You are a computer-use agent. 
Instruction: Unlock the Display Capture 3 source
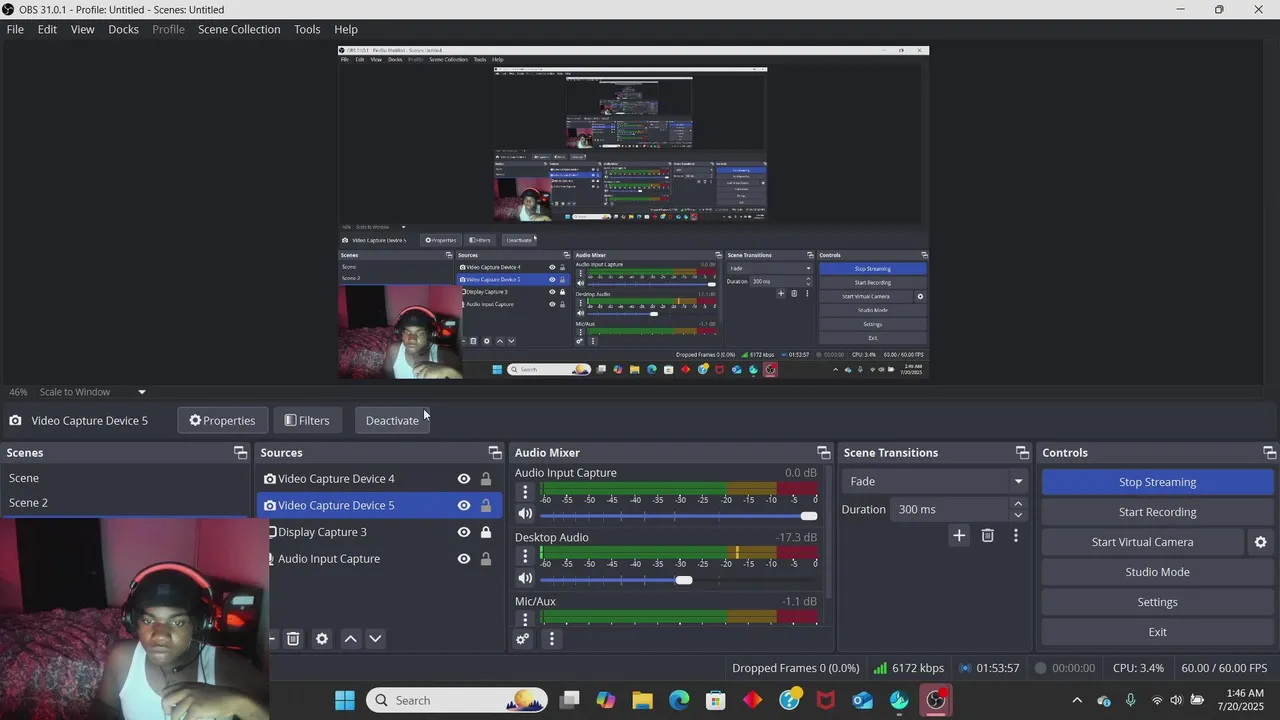(x=486, y=532)
